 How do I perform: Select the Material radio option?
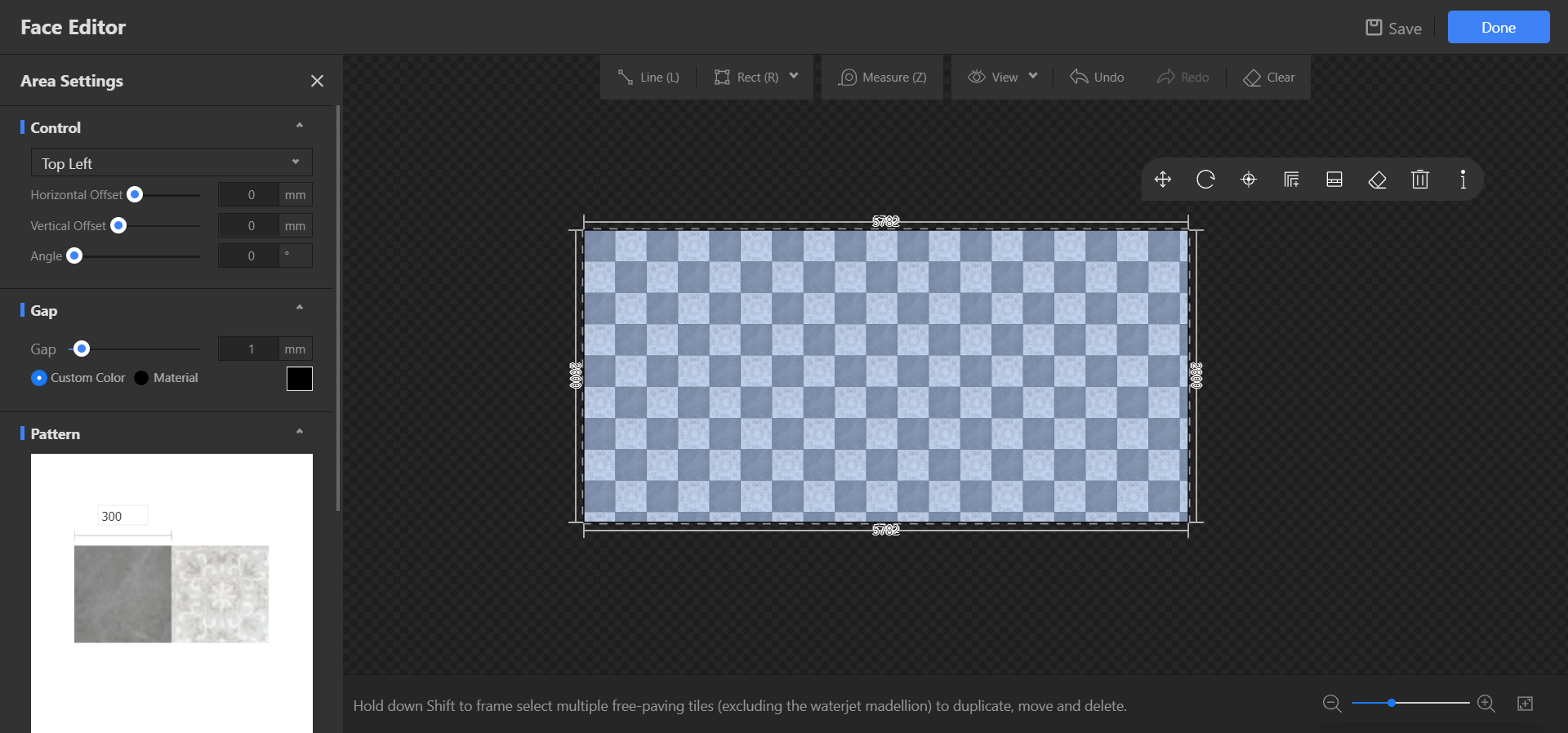(141, 378)
